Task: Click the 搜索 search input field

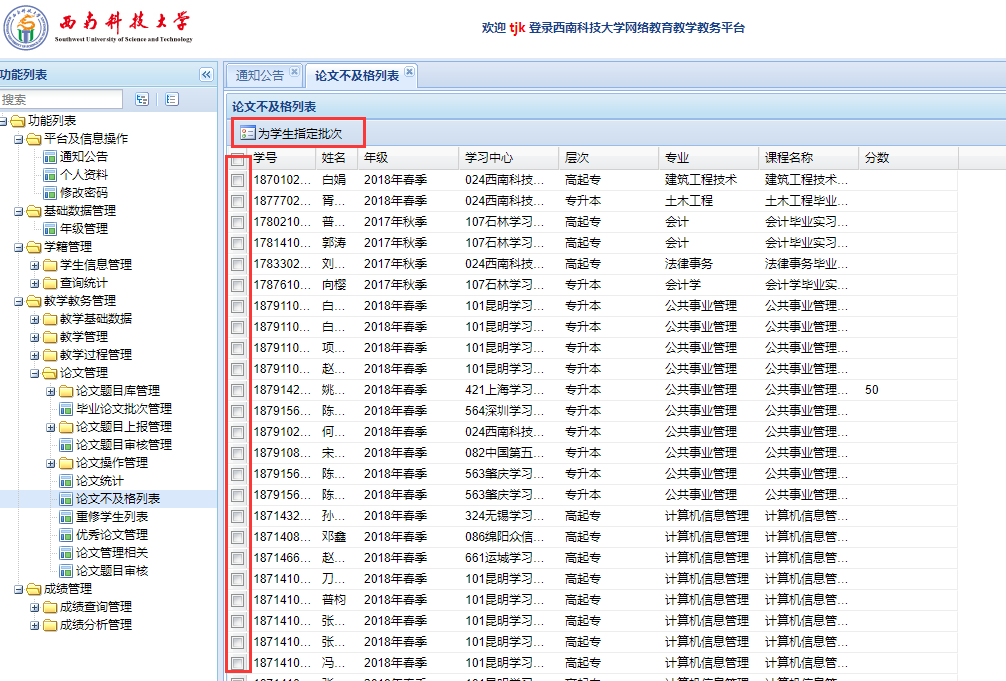Action: pyautogui.click(x=62, y=99)
